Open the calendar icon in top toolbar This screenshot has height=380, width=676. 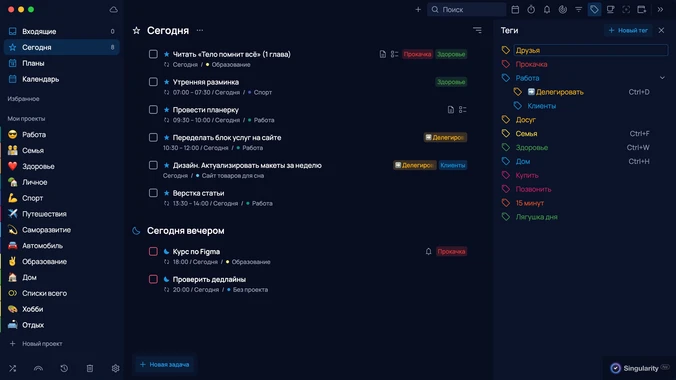pyautogui.click(x=515, y=9)
